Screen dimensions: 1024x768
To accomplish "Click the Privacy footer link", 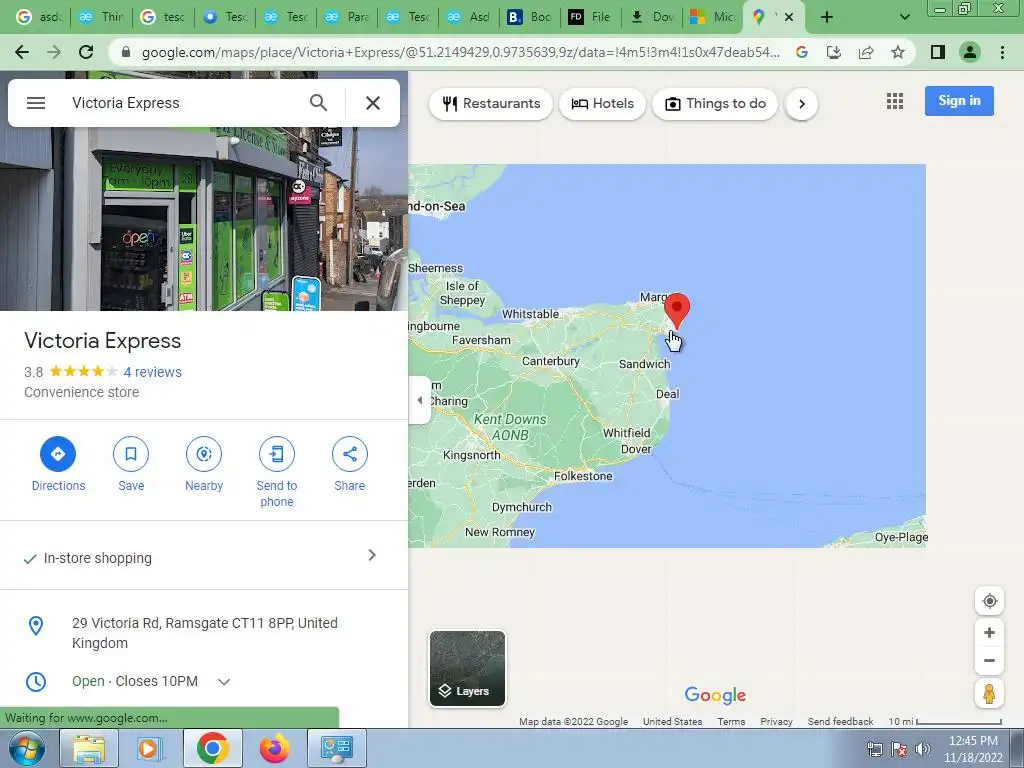I will tap(776, 722).
